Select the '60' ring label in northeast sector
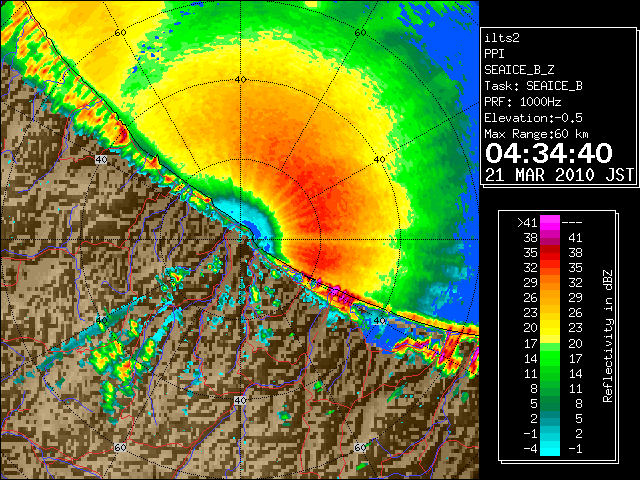The width and height of the screenshot is (640, 480). pyautogui.click(x=360, y=32)
